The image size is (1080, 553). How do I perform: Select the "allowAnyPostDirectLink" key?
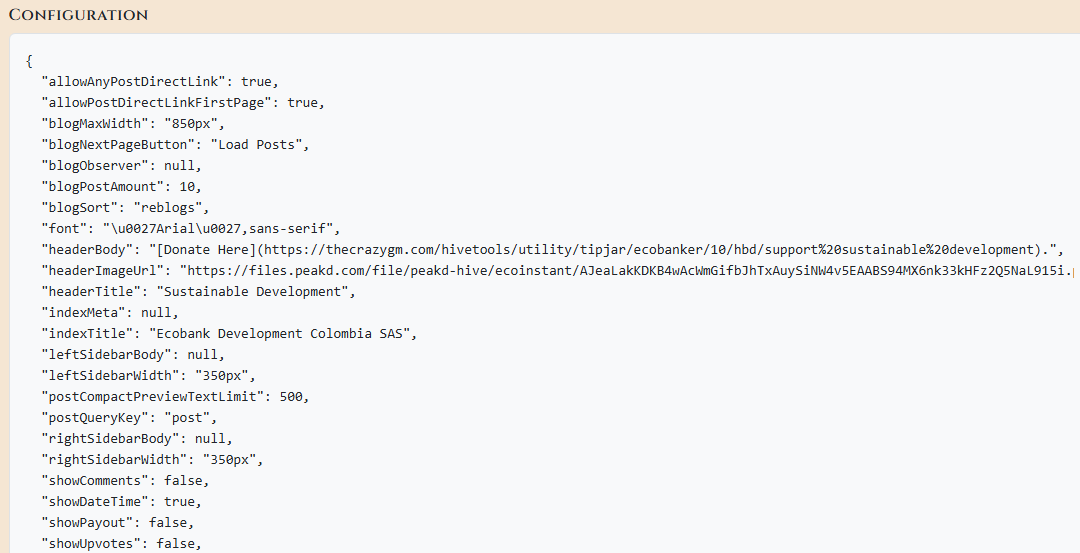tap(134, 81)
